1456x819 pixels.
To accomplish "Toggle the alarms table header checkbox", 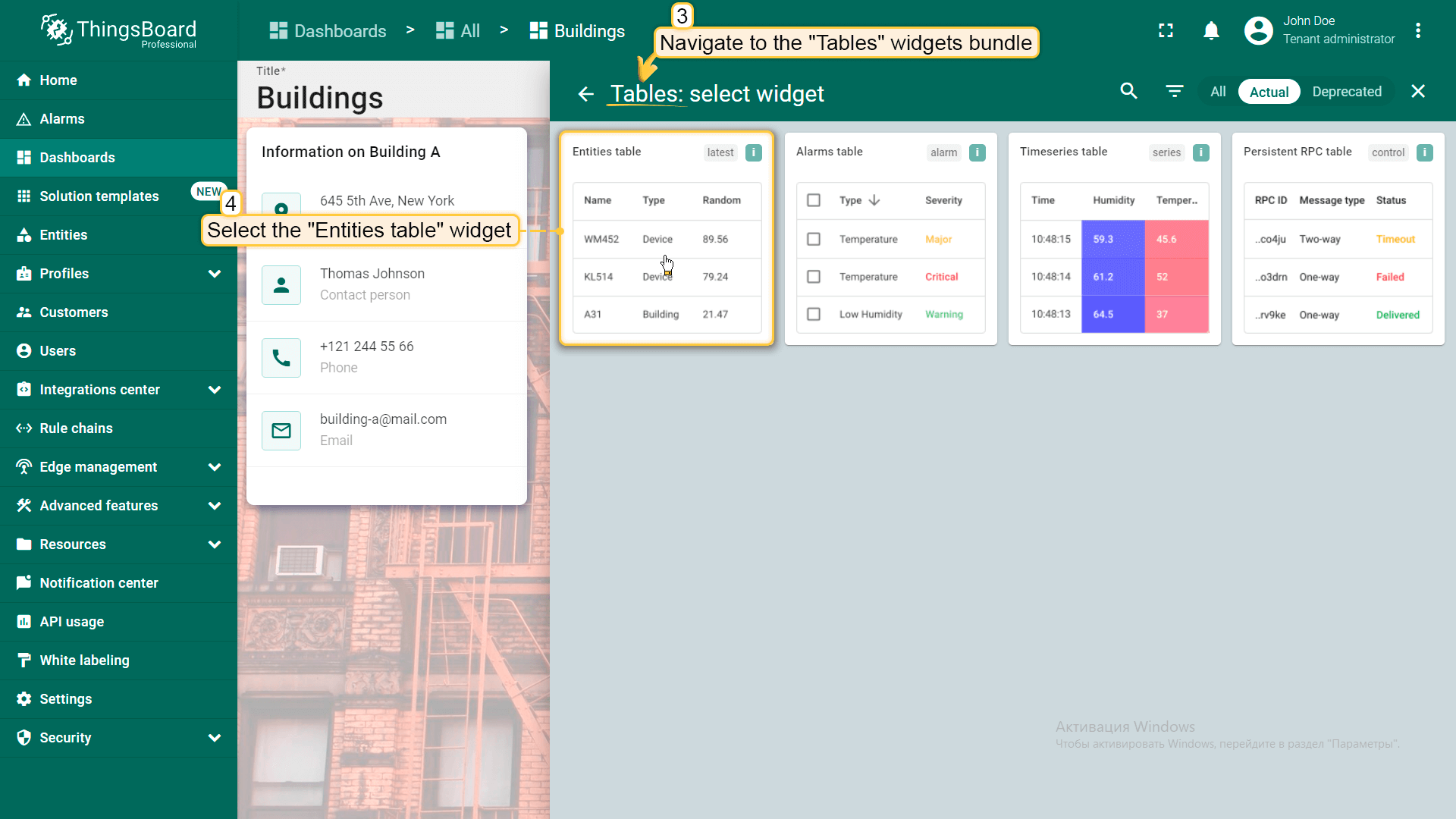I will (x=814, y=200).
